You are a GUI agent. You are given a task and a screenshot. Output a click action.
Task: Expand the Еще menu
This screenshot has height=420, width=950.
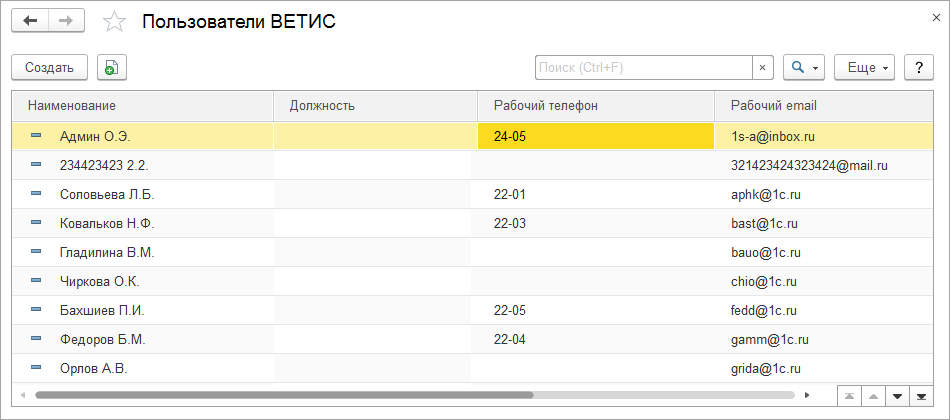pyautogui.click(x=864, y=67)
